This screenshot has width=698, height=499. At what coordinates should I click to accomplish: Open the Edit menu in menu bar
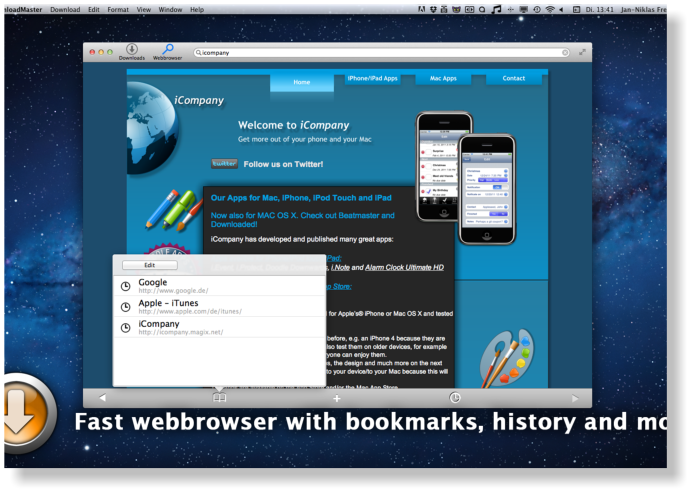tap(93, 9)
